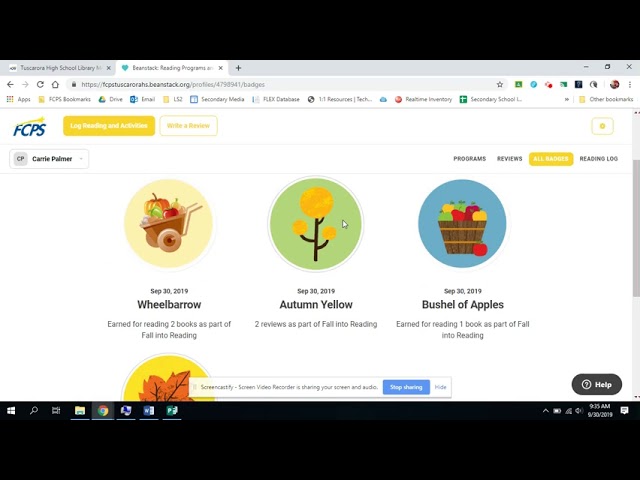Expand the Carrie Palmer profile dropdown
640x480 pixels.
click(x=49, y=159)
